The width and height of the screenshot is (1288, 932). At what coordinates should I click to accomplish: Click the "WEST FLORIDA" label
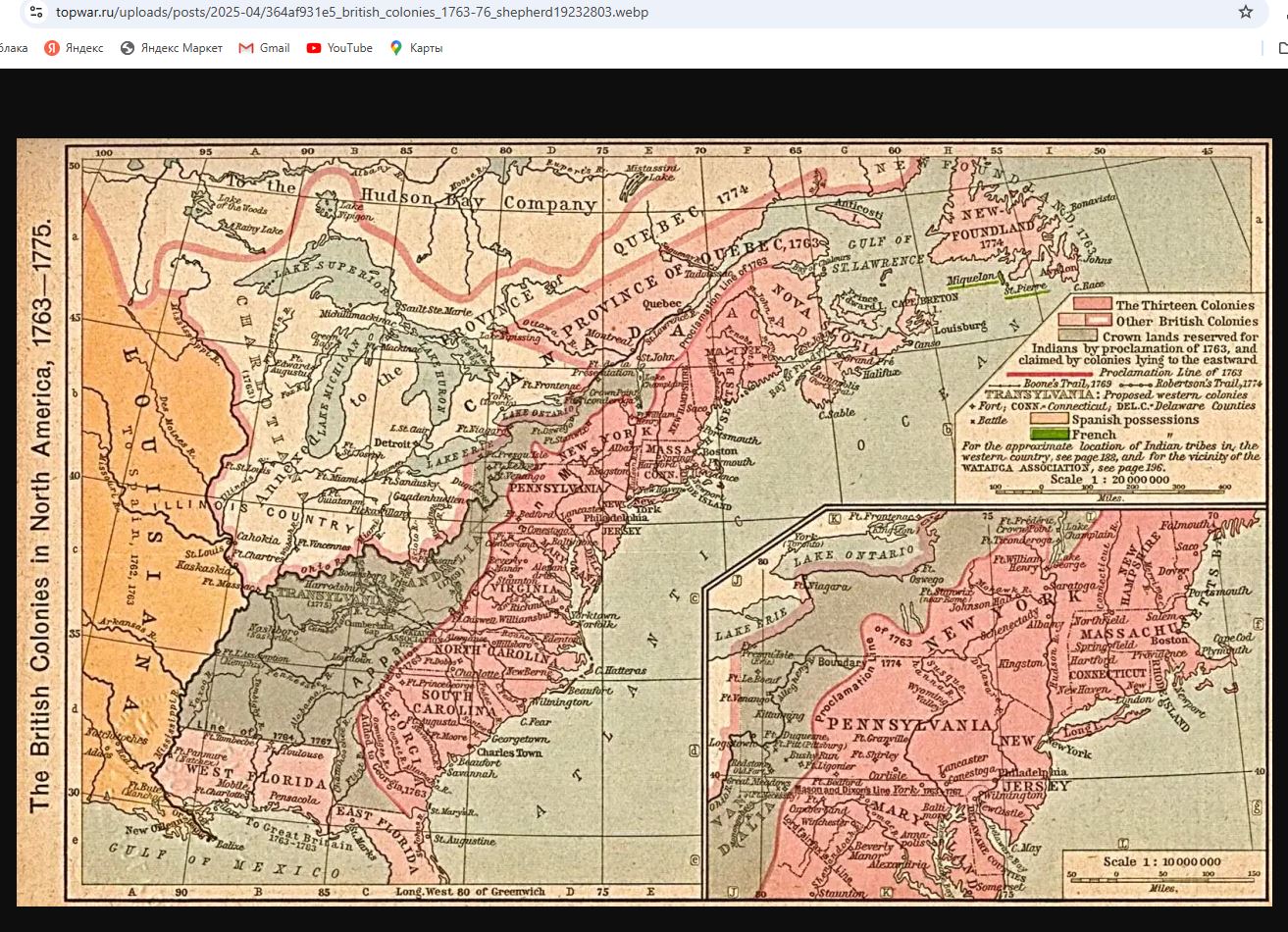pos(255,779)
